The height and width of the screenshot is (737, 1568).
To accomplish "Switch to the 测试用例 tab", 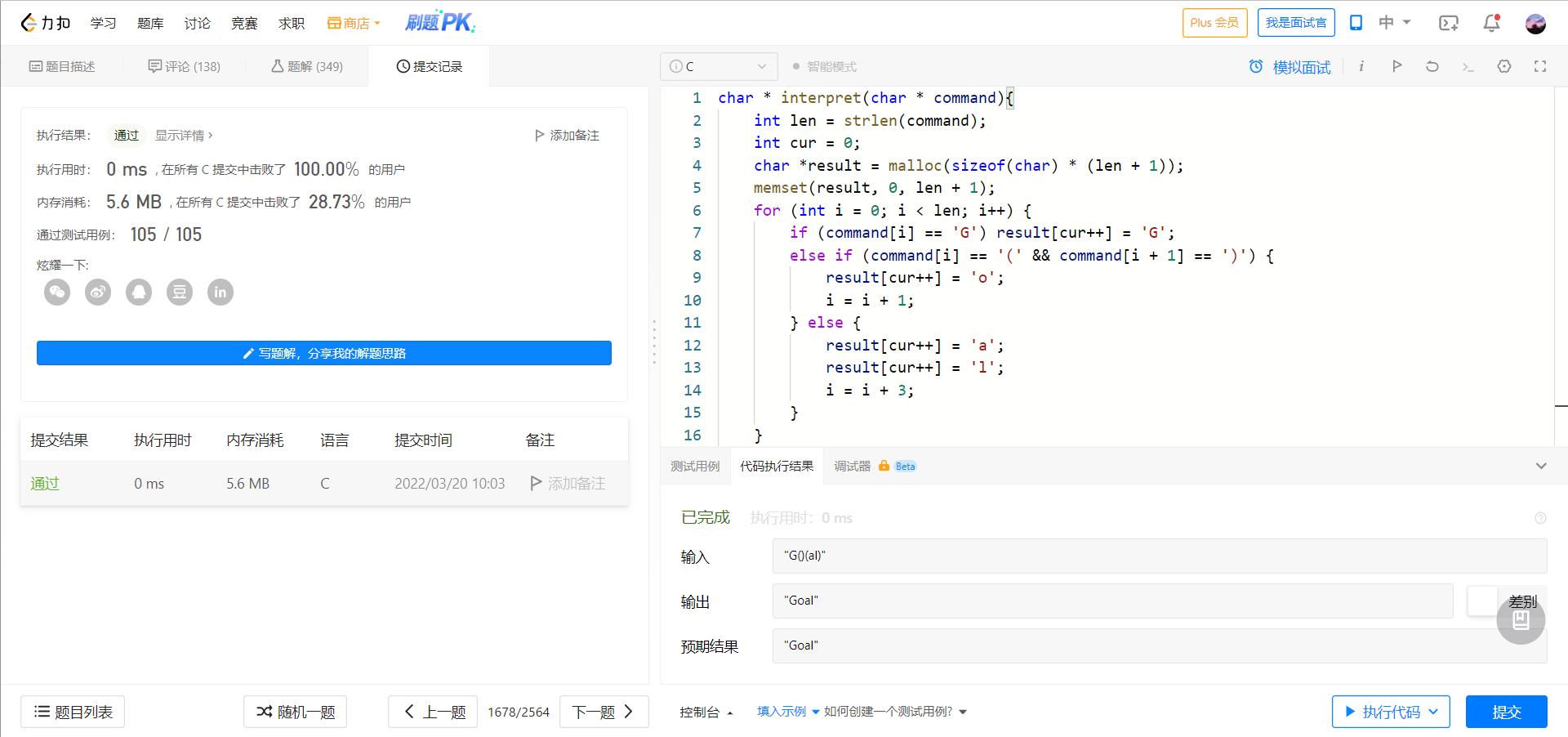I will pos(695,466).
